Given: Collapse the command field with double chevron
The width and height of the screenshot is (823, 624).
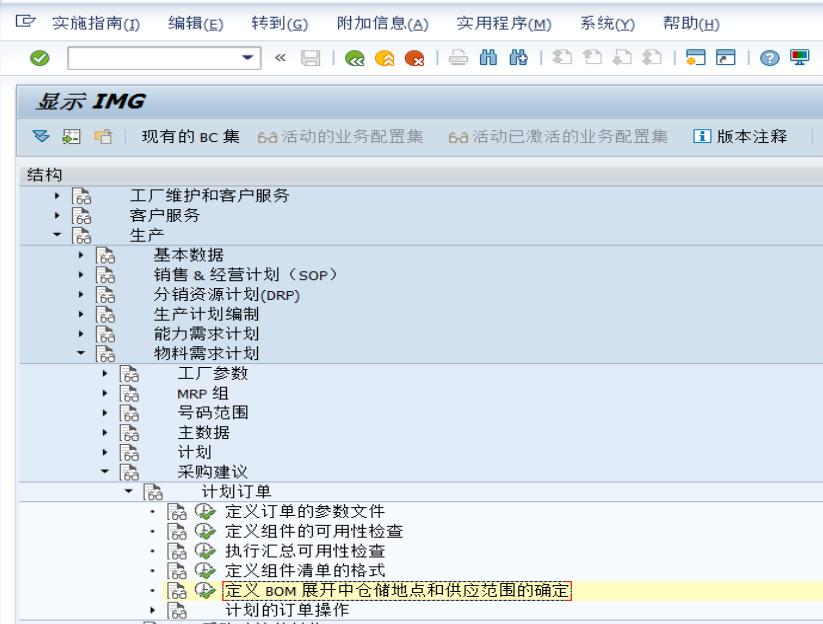Looking at the screenshot, I should 280,58.
